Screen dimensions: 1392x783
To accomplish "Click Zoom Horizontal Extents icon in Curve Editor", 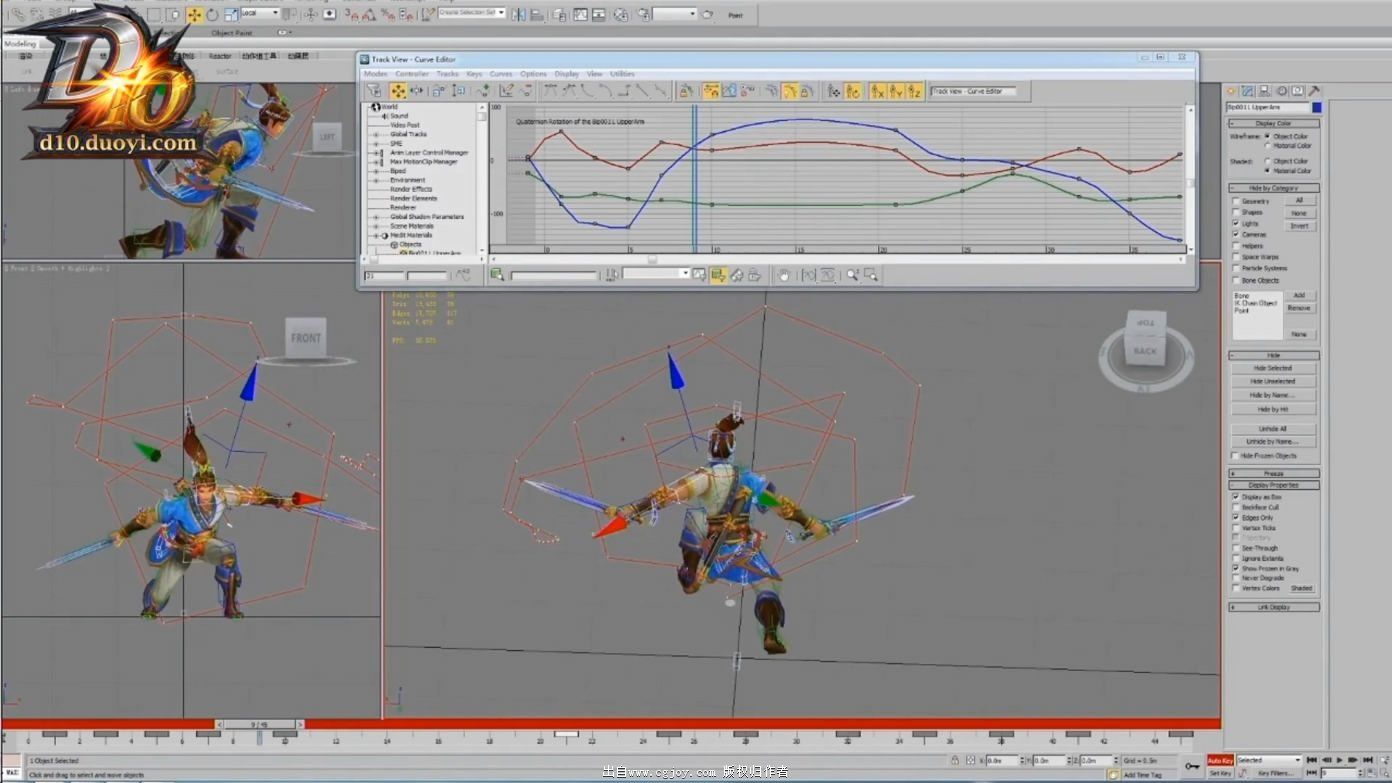I will pyautogui.click(x=809, y=274).
